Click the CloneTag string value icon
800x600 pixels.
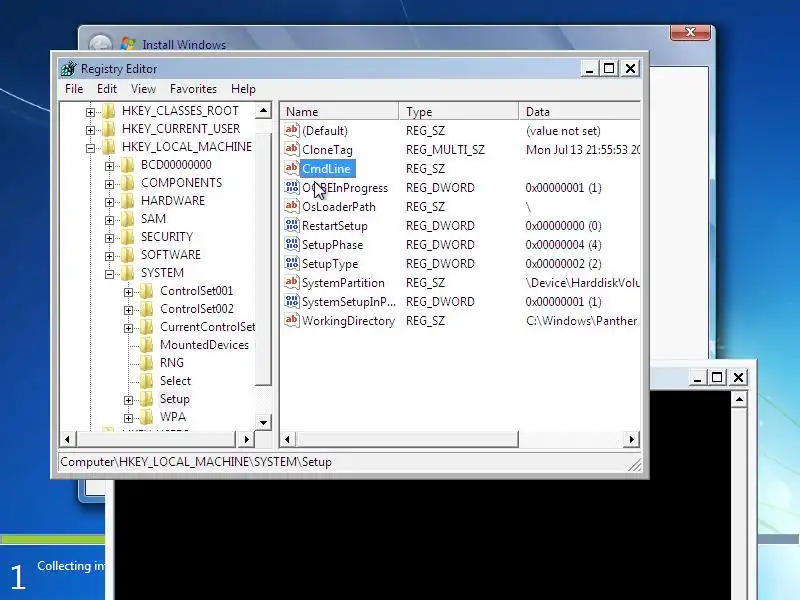292,149
